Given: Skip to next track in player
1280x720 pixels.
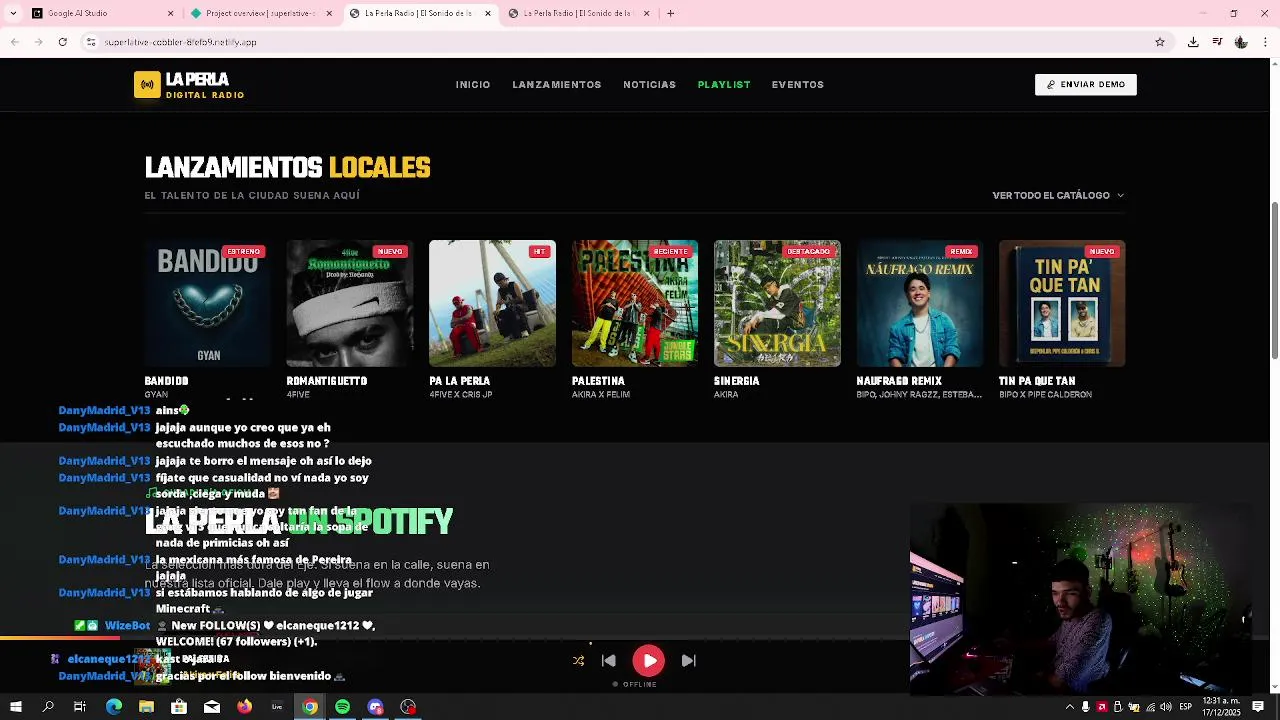Looking at the screenshot, I should pos(688,661).
